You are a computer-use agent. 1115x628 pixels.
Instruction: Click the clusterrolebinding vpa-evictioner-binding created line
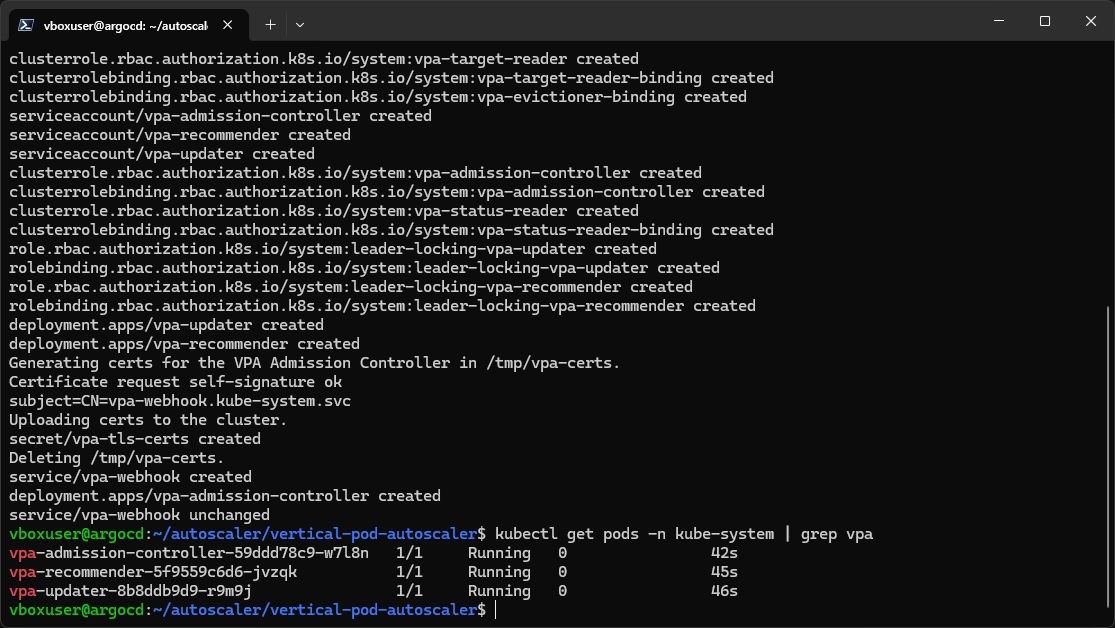[378, 97]
